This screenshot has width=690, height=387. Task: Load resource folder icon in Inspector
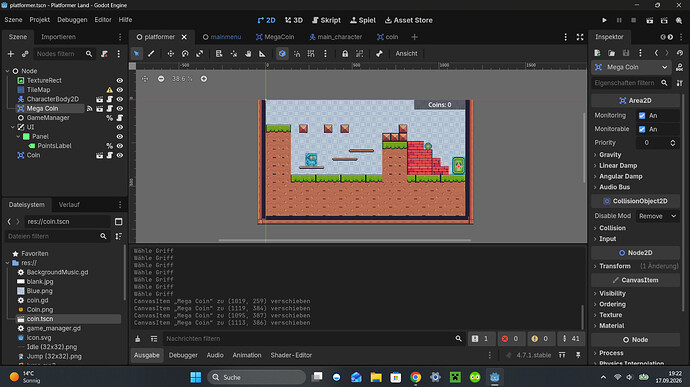tap(611, 53)
